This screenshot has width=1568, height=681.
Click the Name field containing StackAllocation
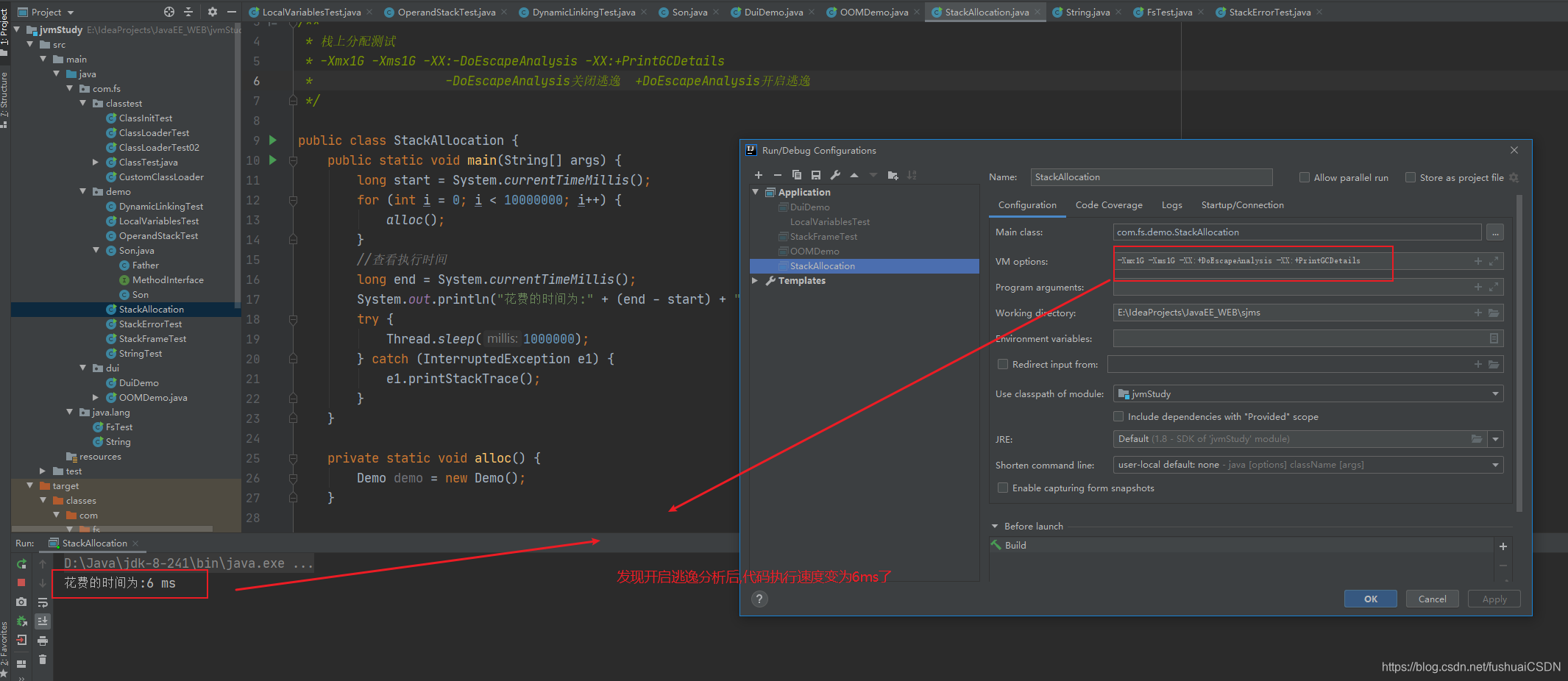coord(1152,177)
